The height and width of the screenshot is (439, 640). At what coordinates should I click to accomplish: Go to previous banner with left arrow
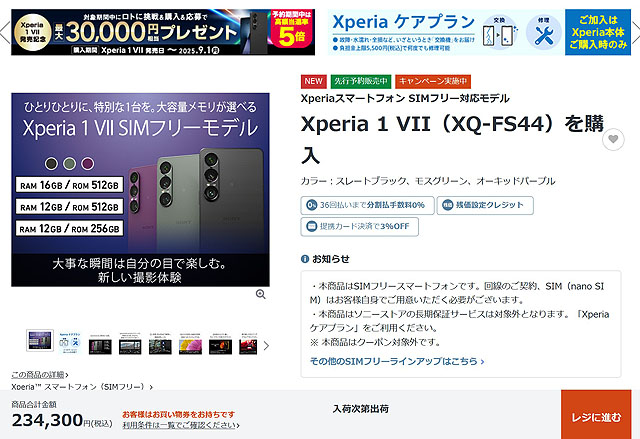click(4, 32)
